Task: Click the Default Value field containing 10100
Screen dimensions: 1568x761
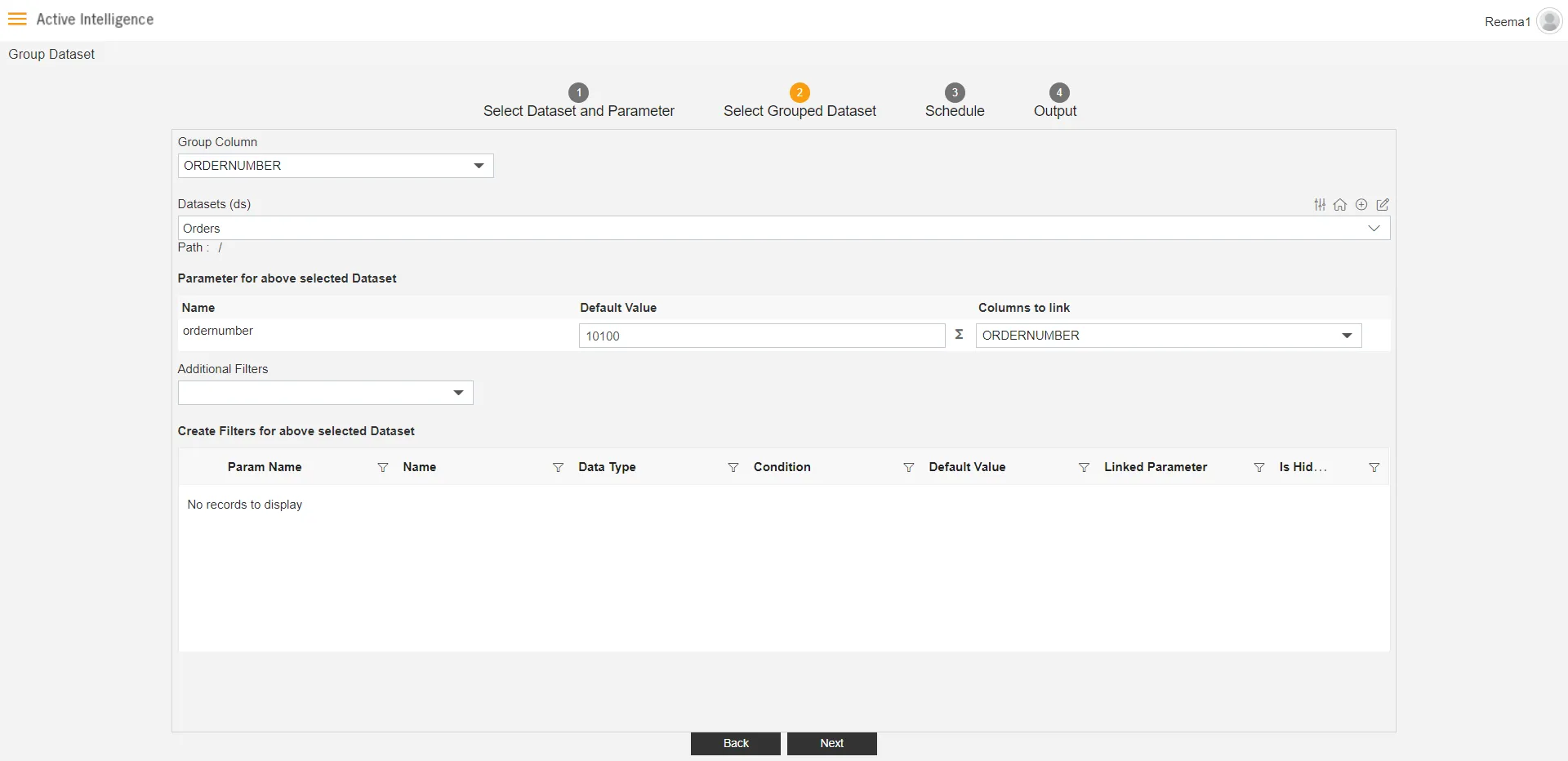Action: coord(761,336)
